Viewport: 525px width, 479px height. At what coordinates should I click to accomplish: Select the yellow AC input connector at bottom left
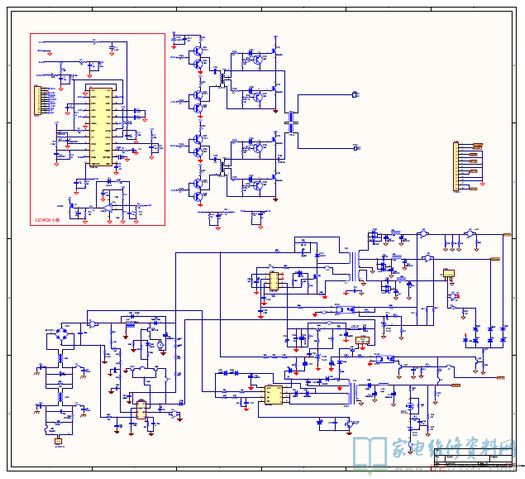59,441
